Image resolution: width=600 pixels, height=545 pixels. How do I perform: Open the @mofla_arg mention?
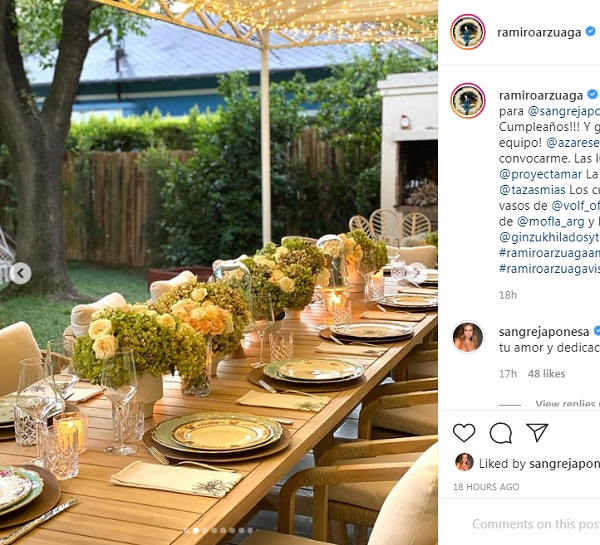[x=551, y=222]
